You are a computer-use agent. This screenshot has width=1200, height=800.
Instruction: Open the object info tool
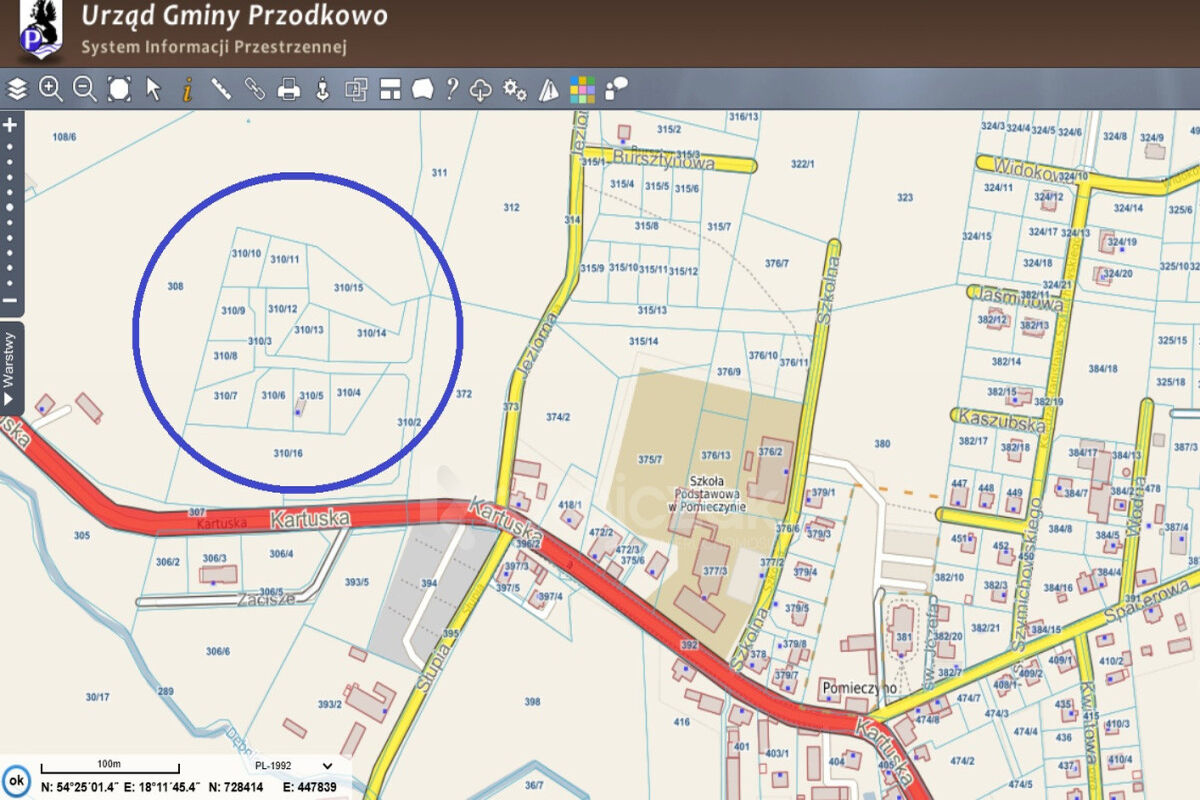point(186,89)
